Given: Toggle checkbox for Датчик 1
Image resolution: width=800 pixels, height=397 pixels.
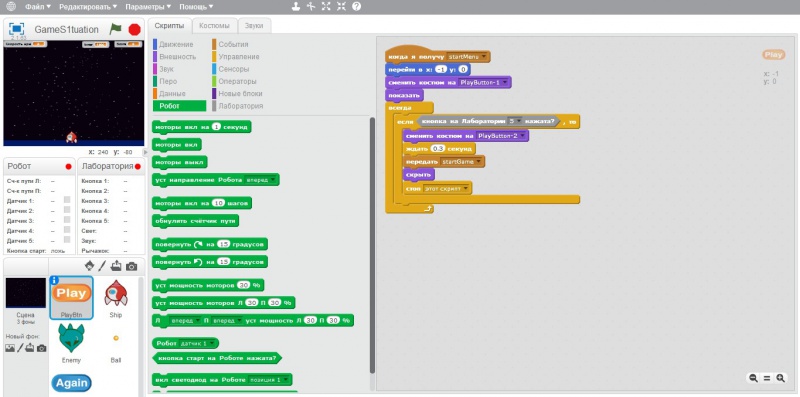Looking at the screenshot, I should [x=67, y=201].
